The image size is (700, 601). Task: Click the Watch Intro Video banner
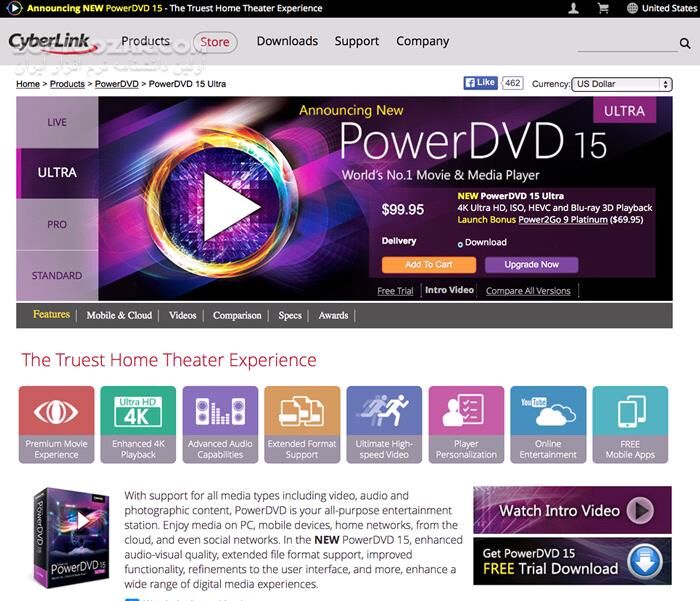coord(572,510)
